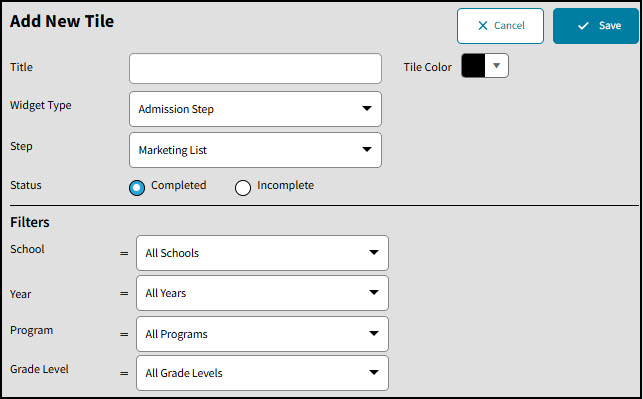Save the new tile
643x399 pixels.
[x=595, y=26]
